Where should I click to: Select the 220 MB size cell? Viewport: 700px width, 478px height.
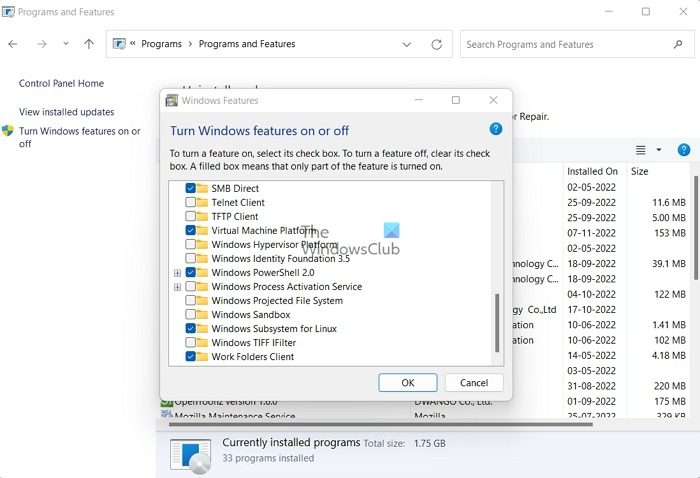[670, 386]
